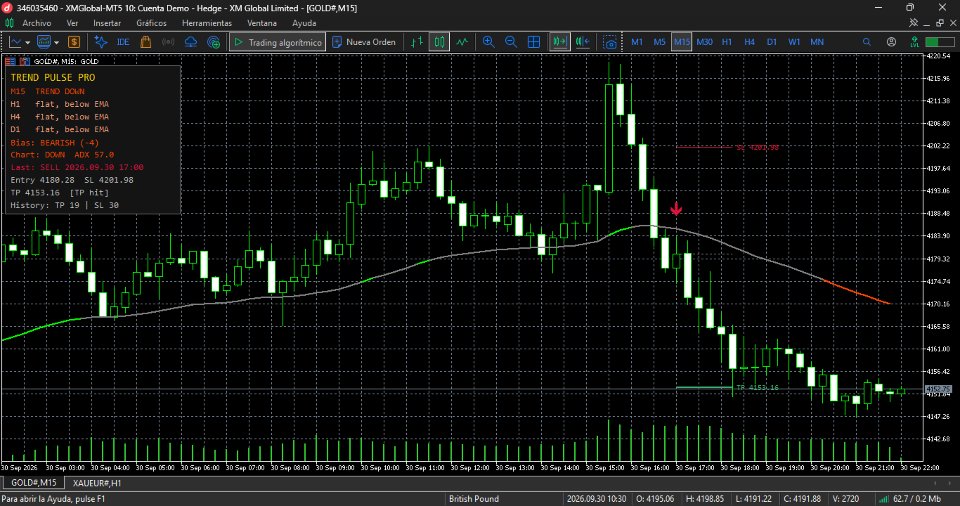Image resolution: width=960 pixels, height=506 pixels.
Task: Click the connection status 62.7 / 0.2 Mb
Action: [x=910, y=499]
